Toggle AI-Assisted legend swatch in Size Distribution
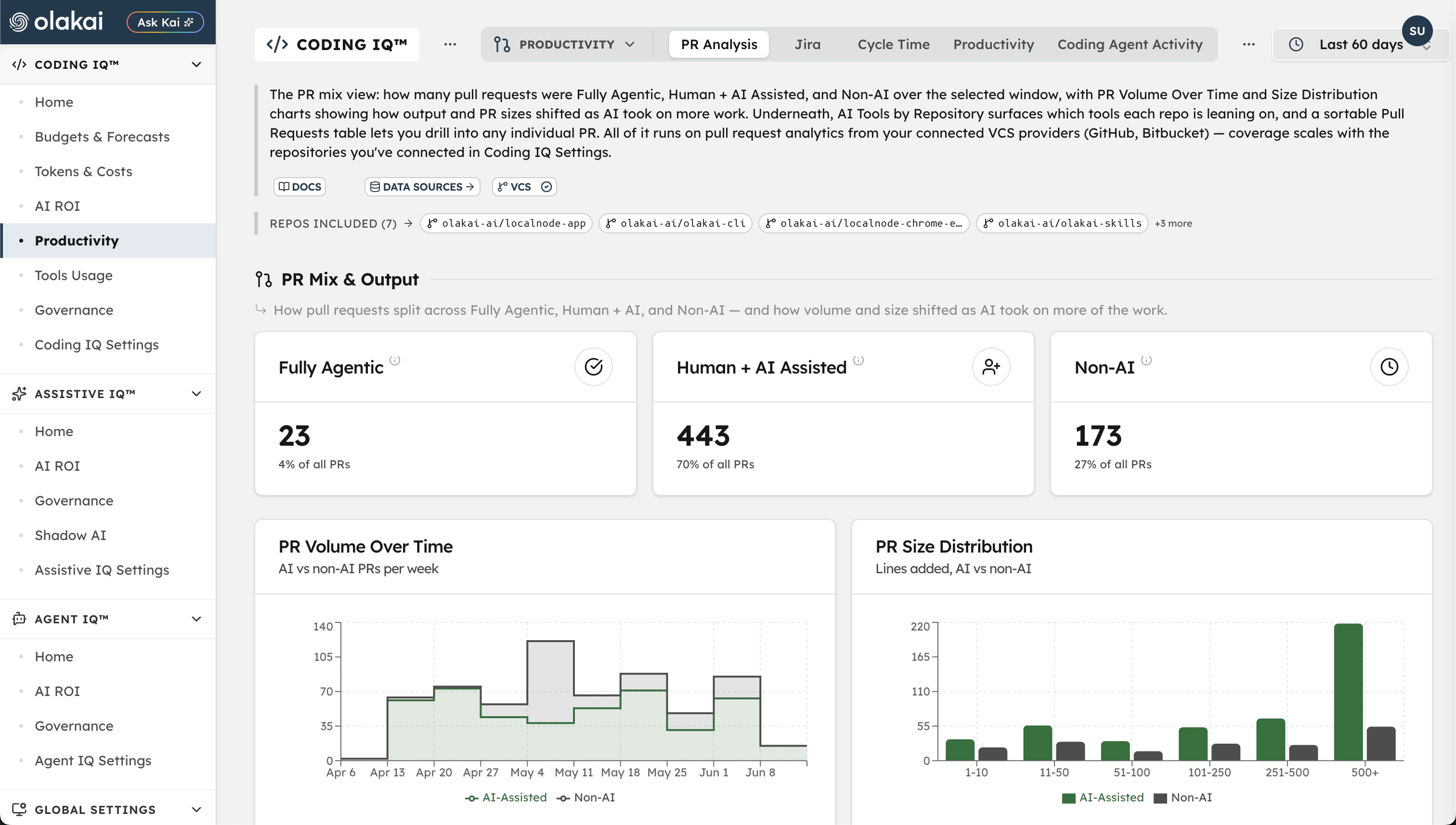Screen dimensions: 1456x825 point(1068,798)
